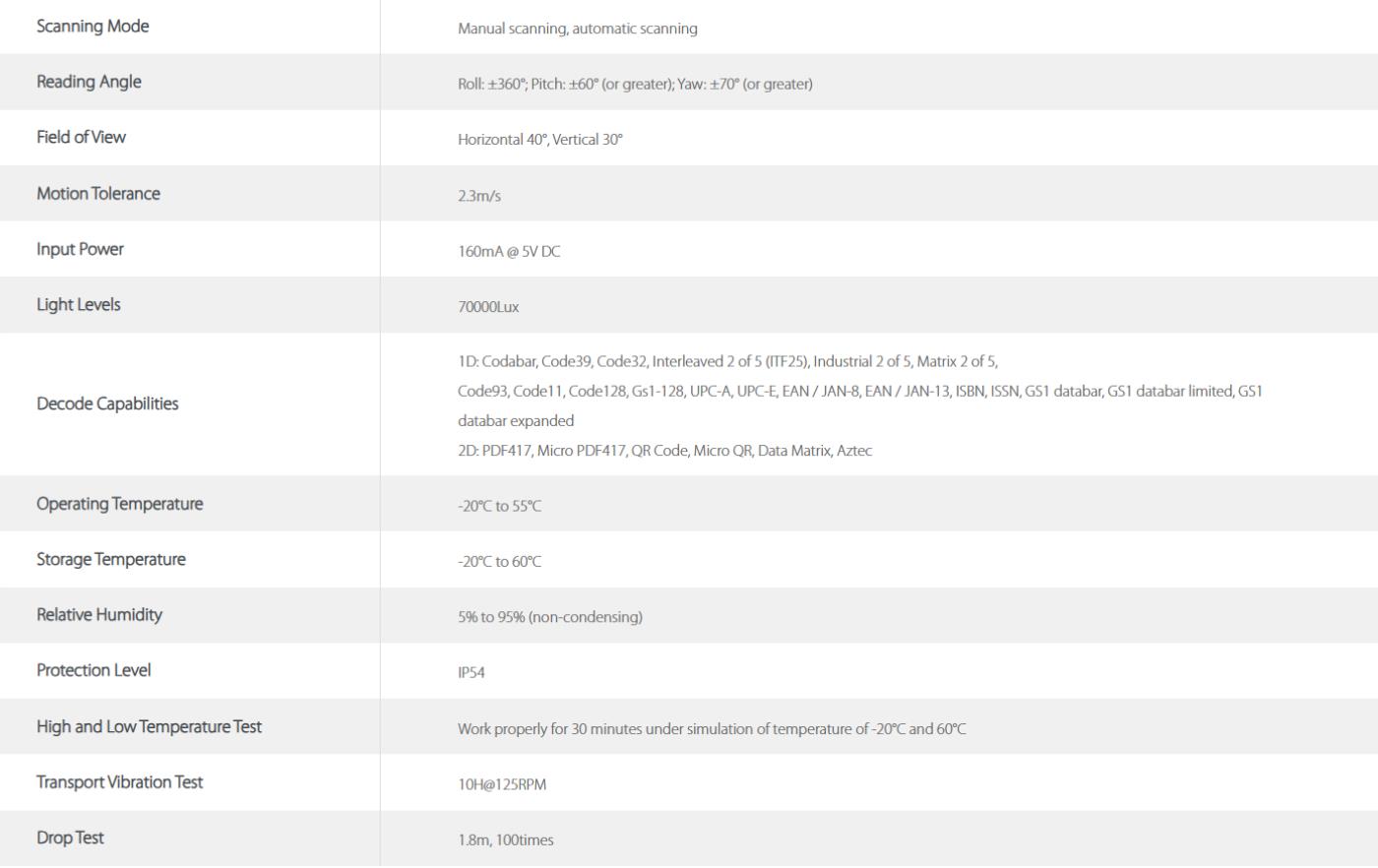The height and width of the screenshot is (868, 1378).
Task: Click the Storage Temperature label
Action: [x=111, y=559]
